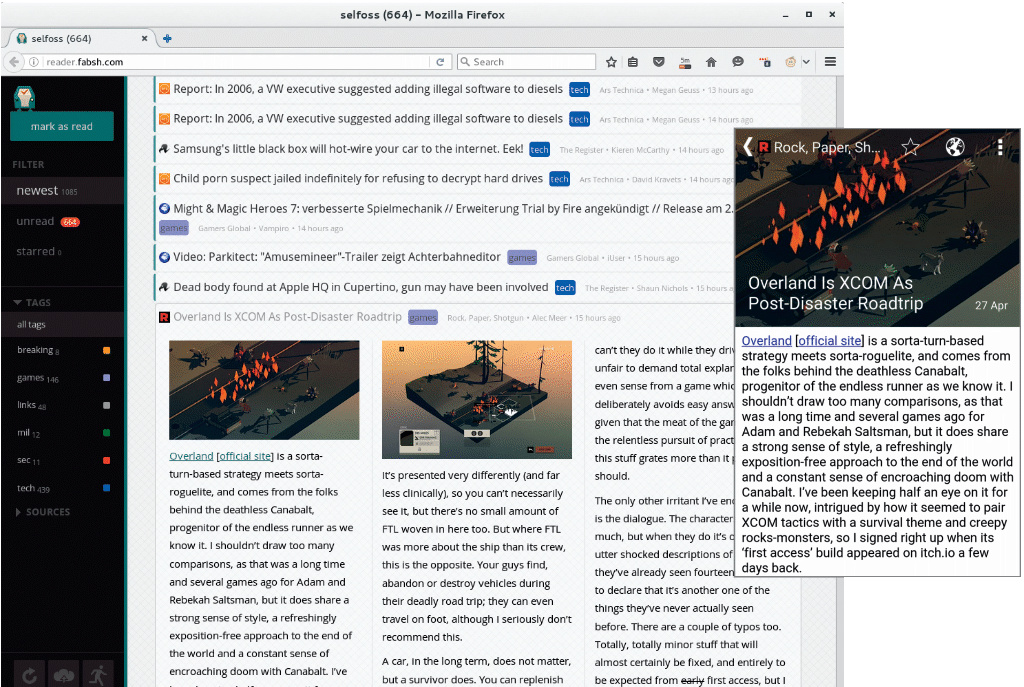
Task: Click the Pocket icon in Firefox toolbar
Action: (658, 62)
